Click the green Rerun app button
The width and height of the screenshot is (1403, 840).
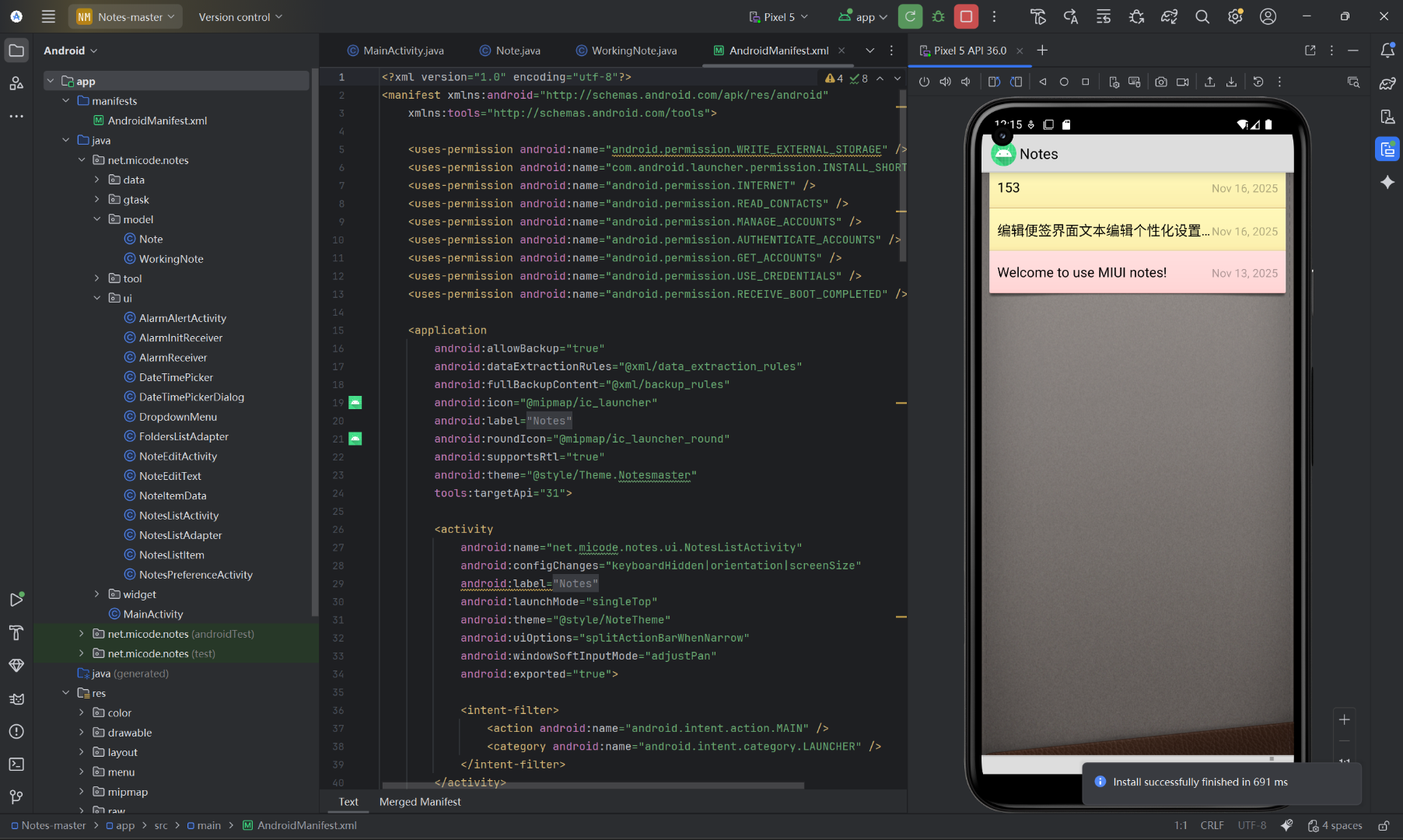[x=910, y=16]
